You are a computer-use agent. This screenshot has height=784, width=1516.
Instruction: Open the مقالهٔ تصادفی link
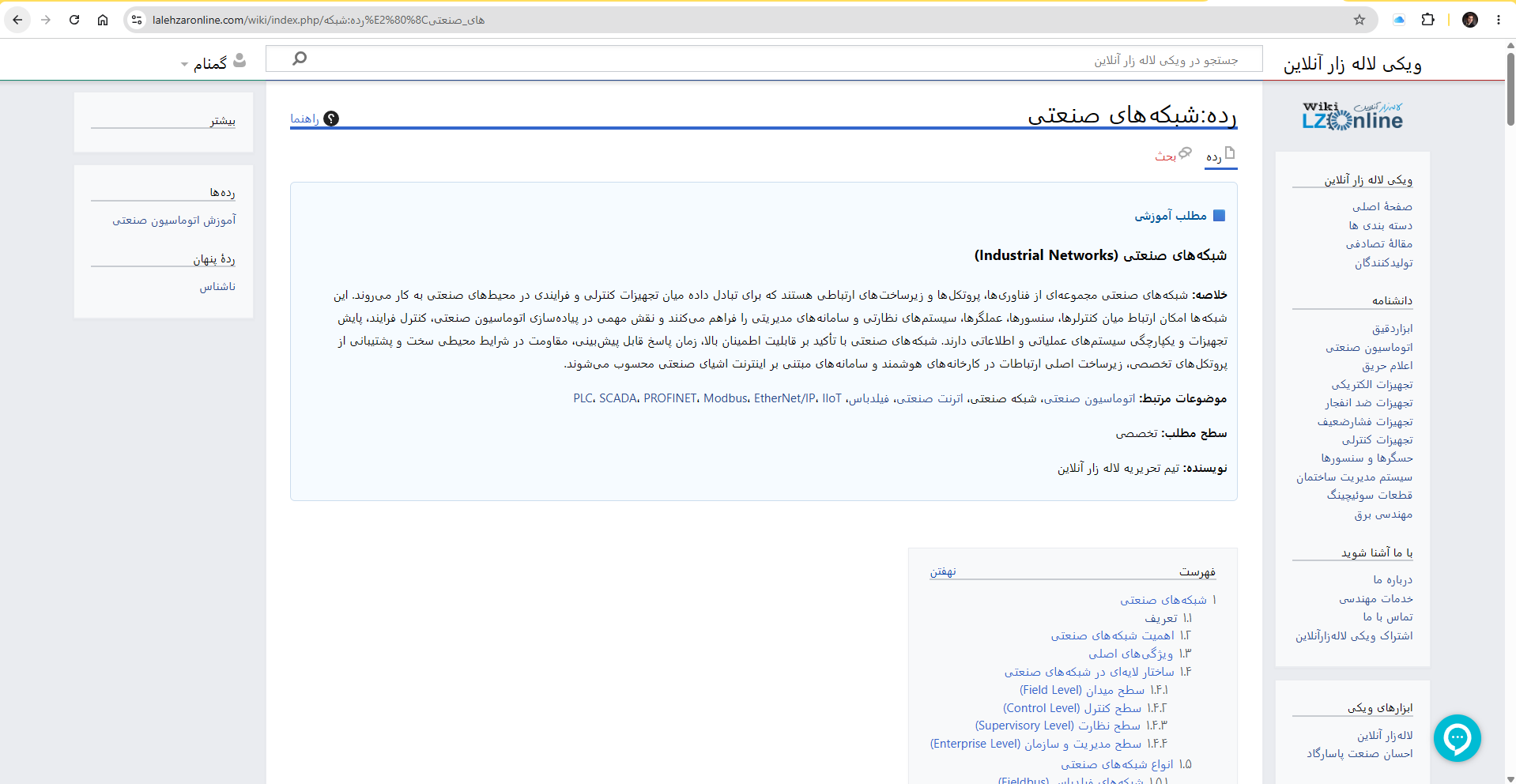click(x=1379, y=243)
